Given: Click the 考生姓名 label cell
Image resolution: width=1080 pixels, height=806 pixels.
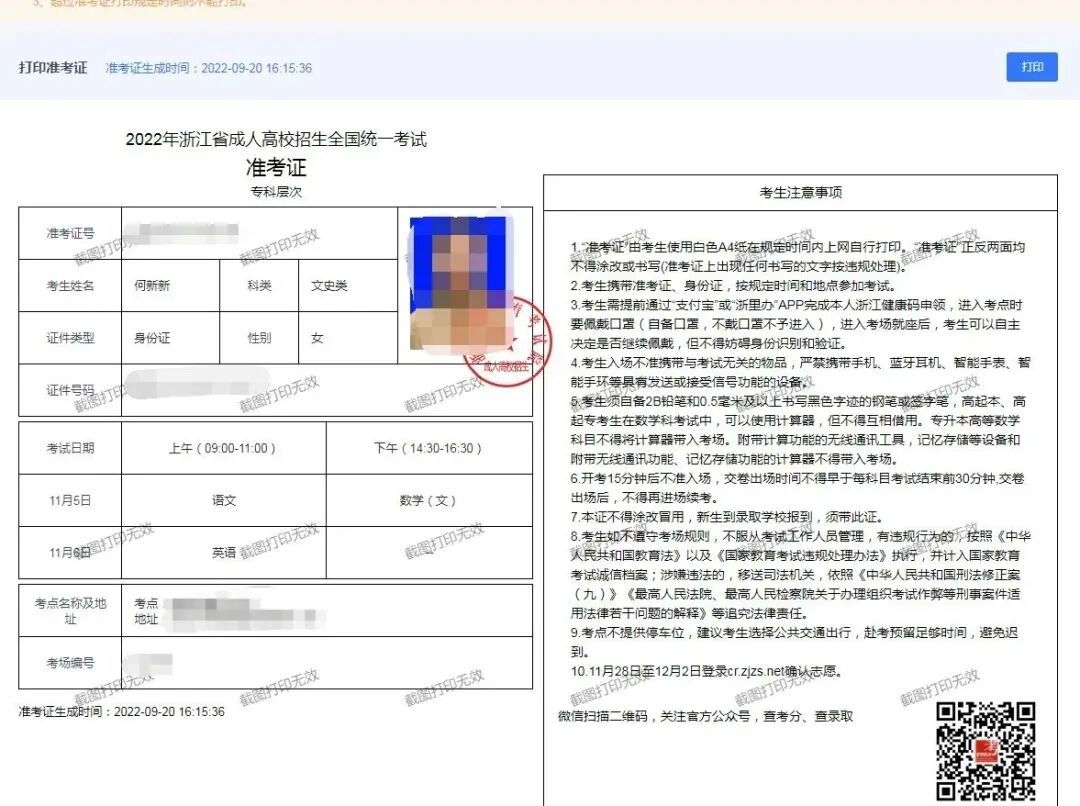Looking at the screenshot, I should pos(70,285).
